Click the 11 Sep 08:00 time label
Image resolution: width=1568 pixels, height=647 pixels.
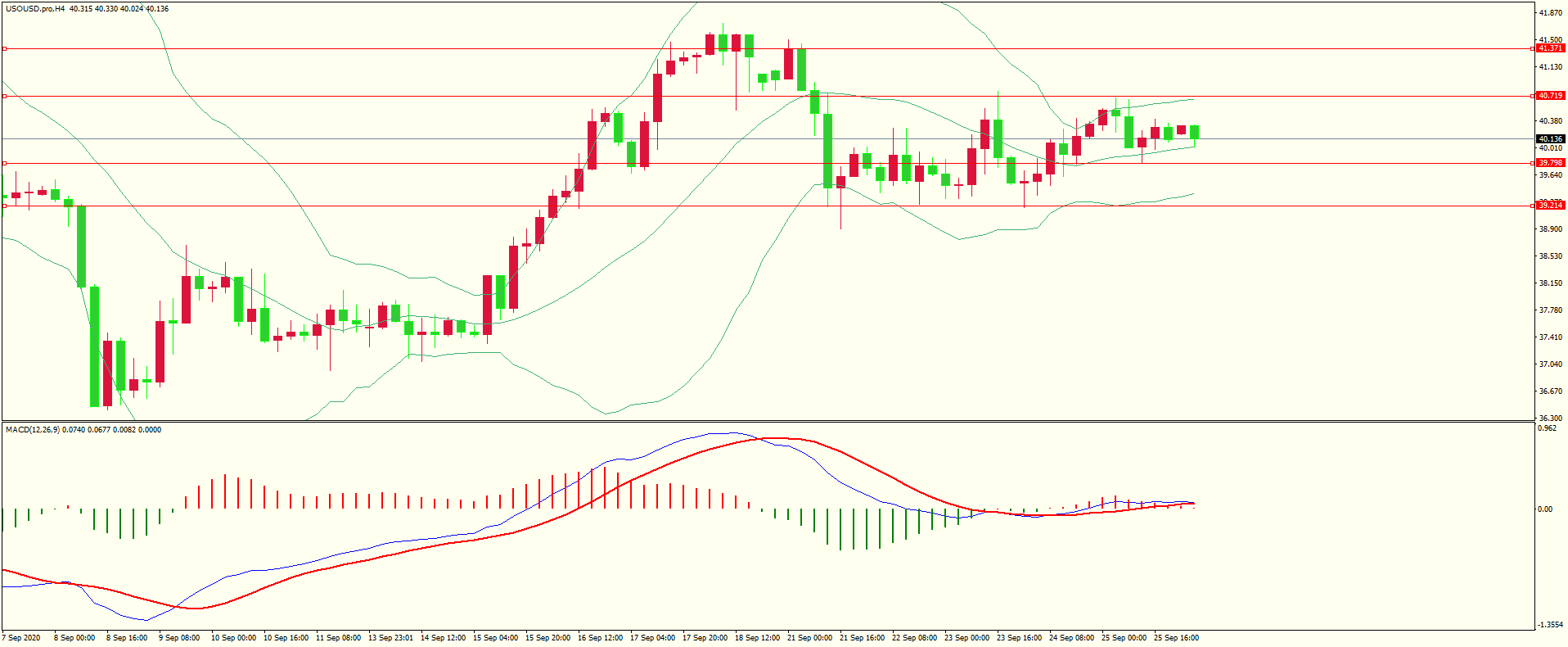click(338, 638)
